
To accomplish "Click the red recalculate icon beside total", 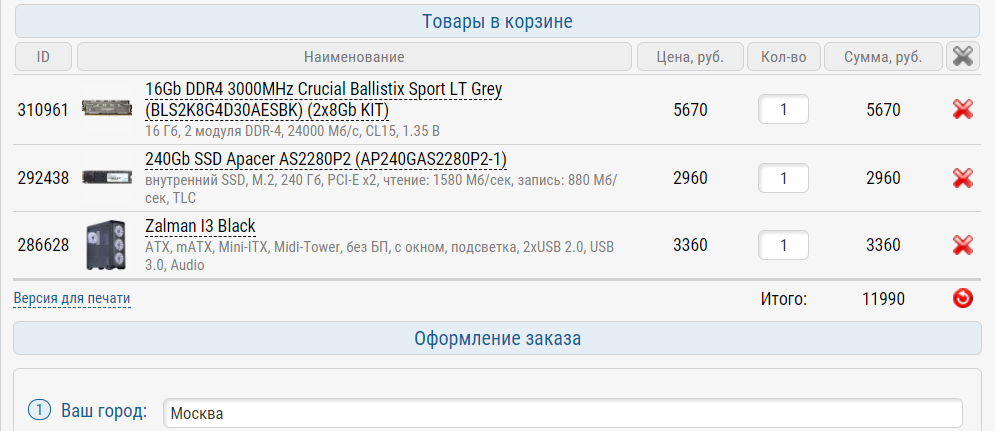I will [963, 298].
